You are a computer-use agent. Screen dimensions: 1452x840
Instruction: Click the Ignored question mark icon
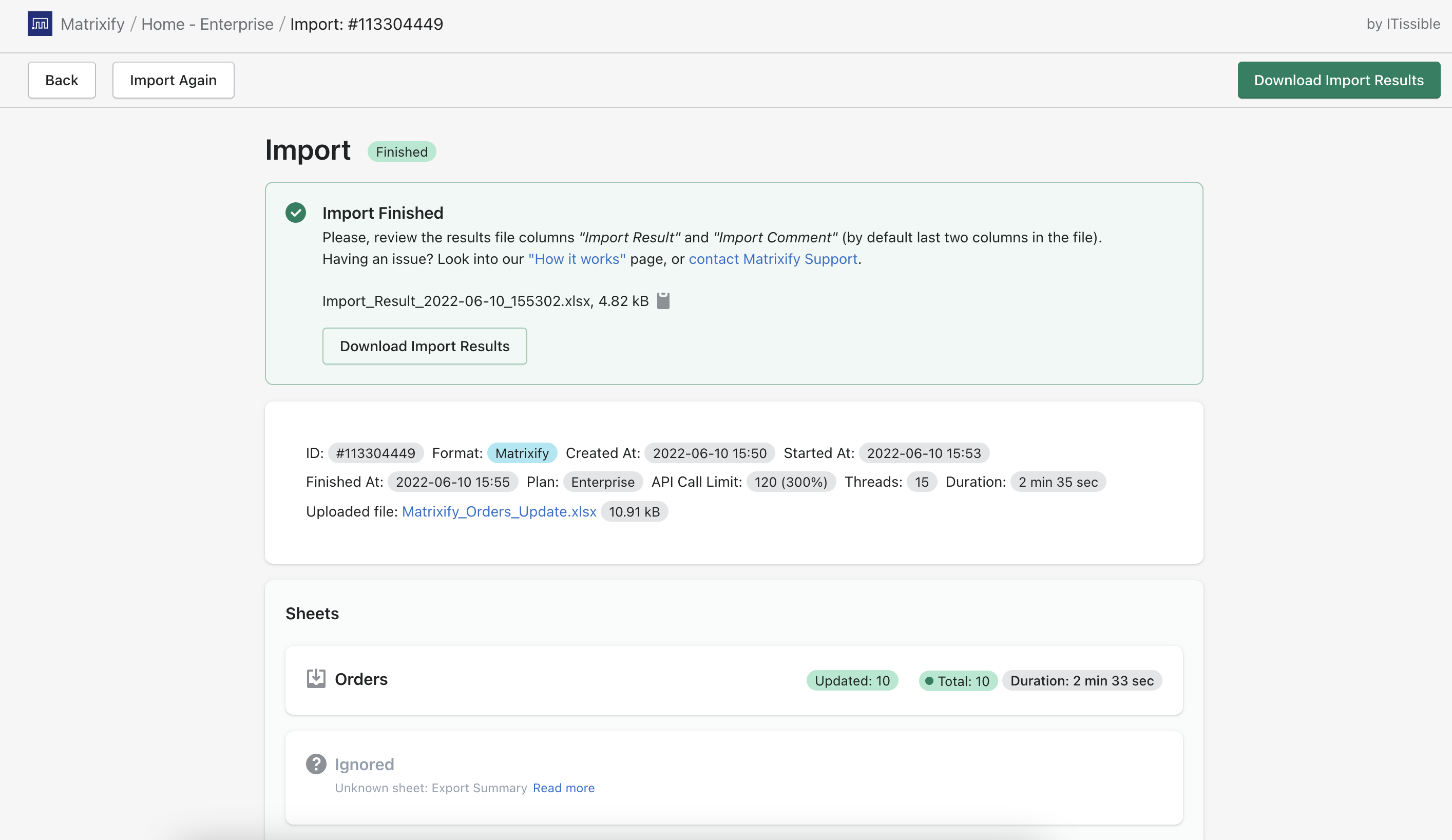[316, 764]
